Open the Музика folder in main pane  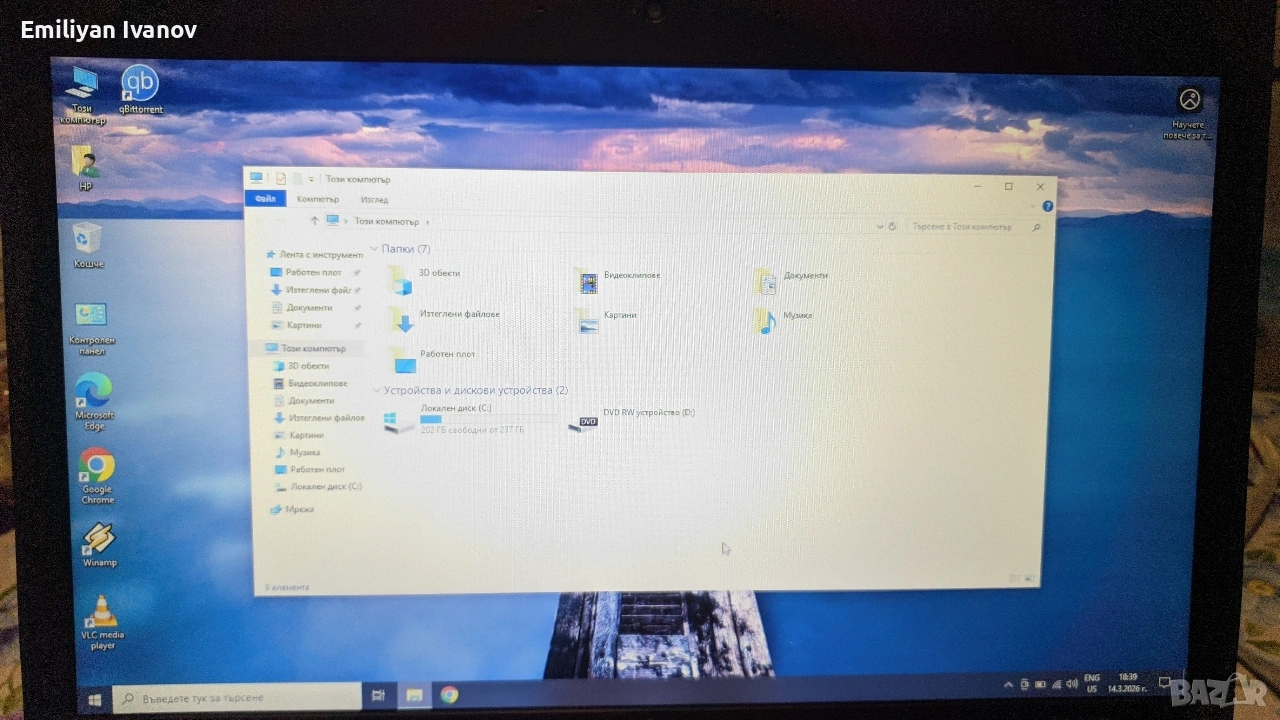click(x=783, y=319)
